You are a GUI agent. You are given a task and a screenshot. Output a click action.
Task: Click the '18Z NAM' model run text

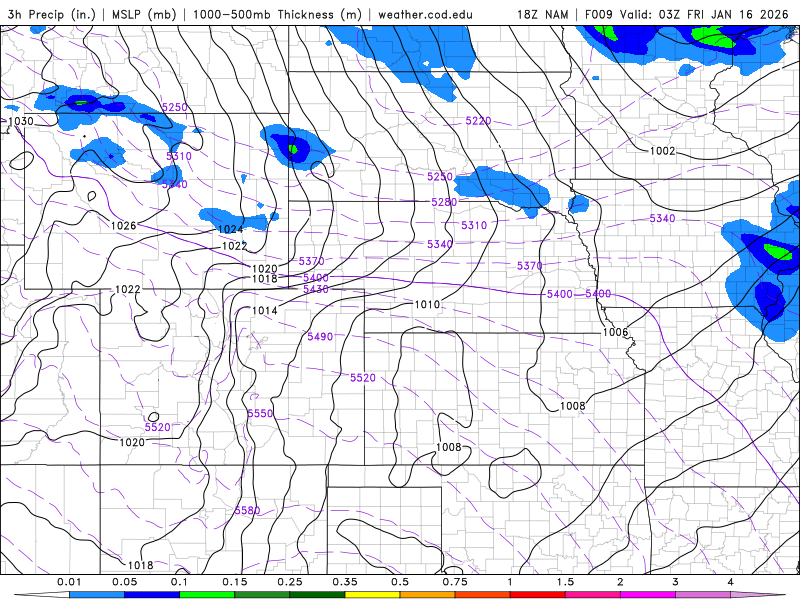tap(543, 14)
